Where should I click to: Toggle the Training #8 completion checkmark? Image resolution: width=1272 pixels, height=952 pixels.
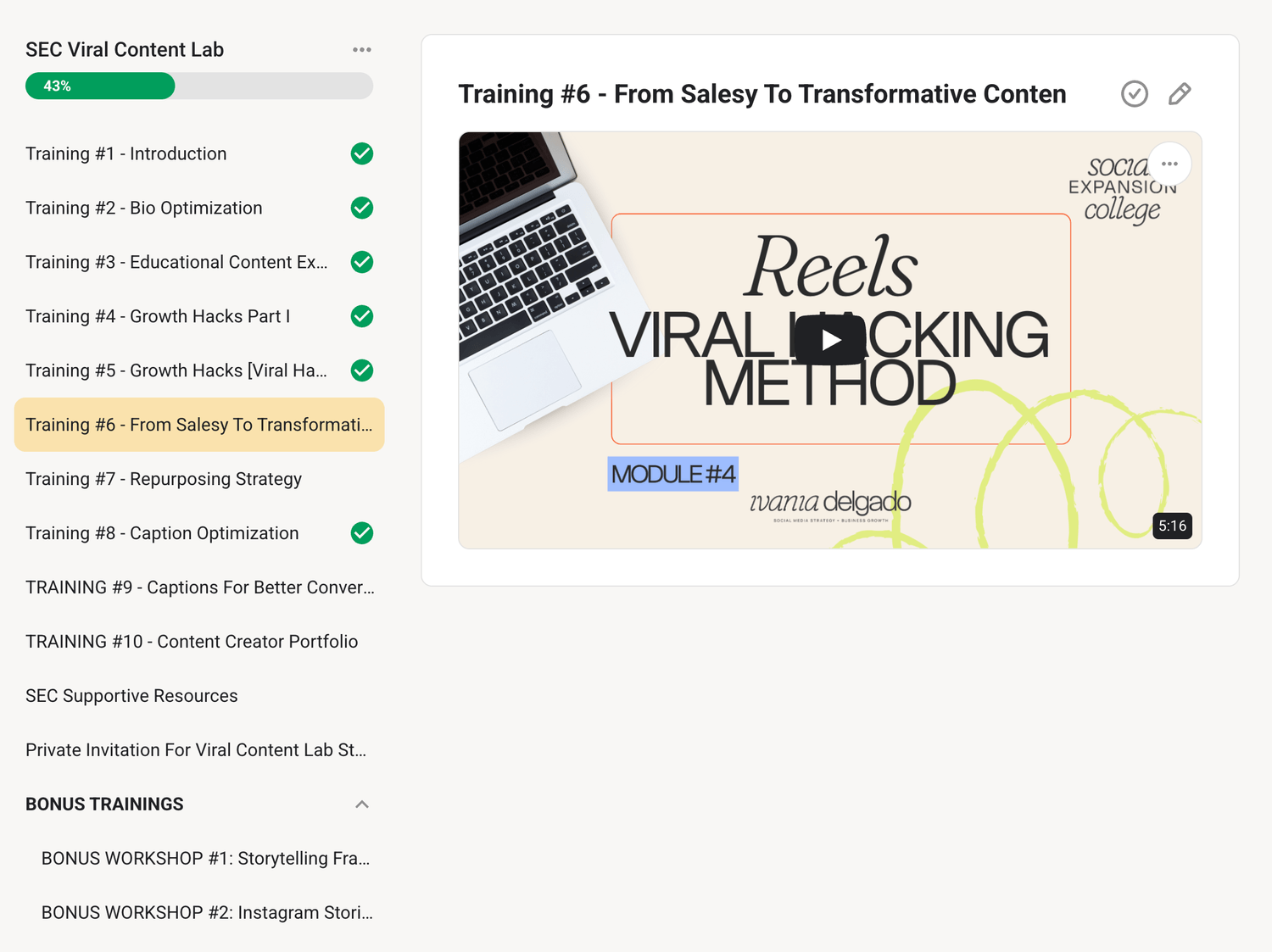pyautogui.click(x=362, y=533)
